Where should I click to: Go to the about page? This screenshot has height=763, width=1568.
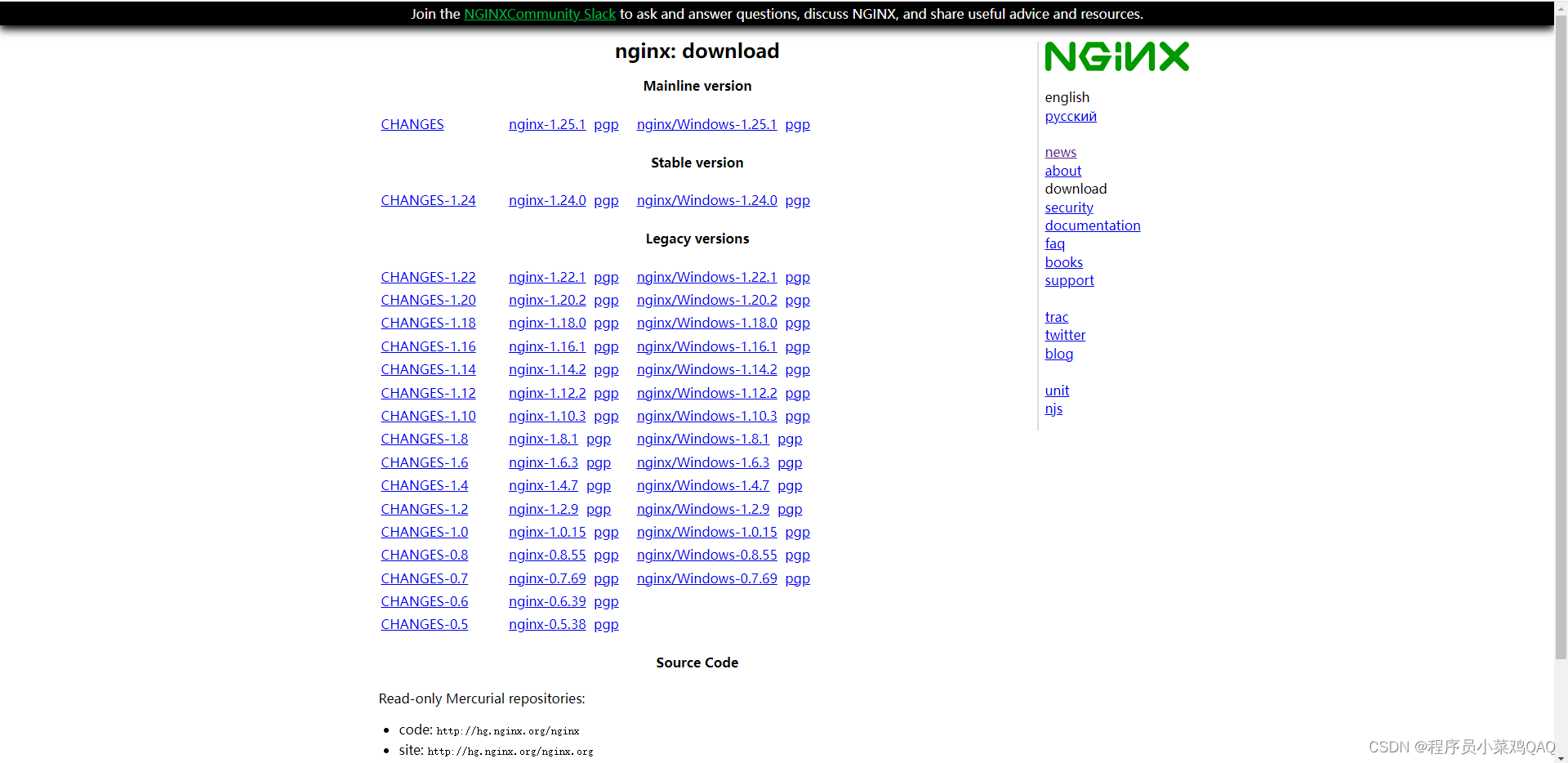click(1062, 171)
